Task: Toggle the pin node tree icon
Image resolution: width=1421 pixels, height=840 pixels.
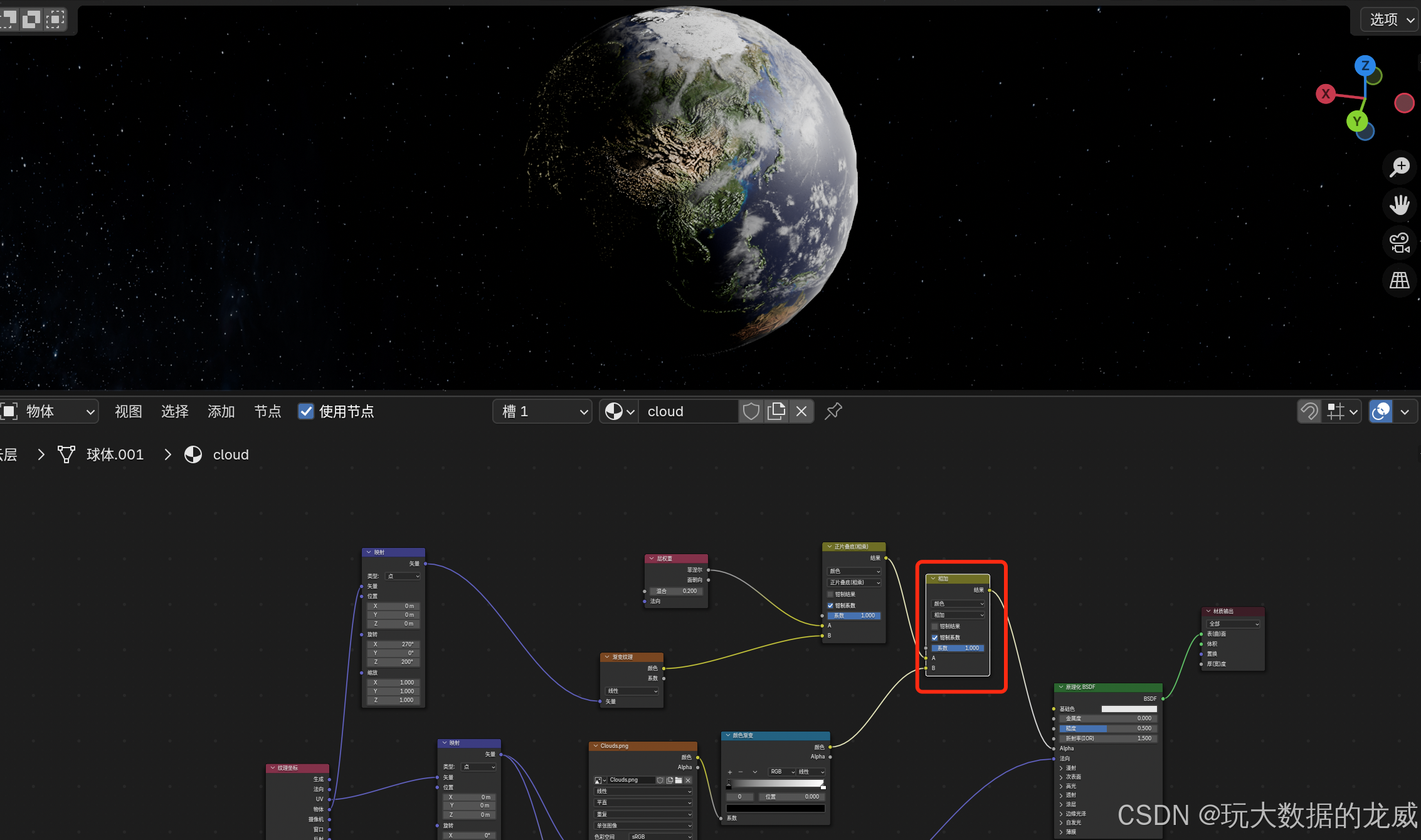Action: pyautogui.click(x=833, y=412)
